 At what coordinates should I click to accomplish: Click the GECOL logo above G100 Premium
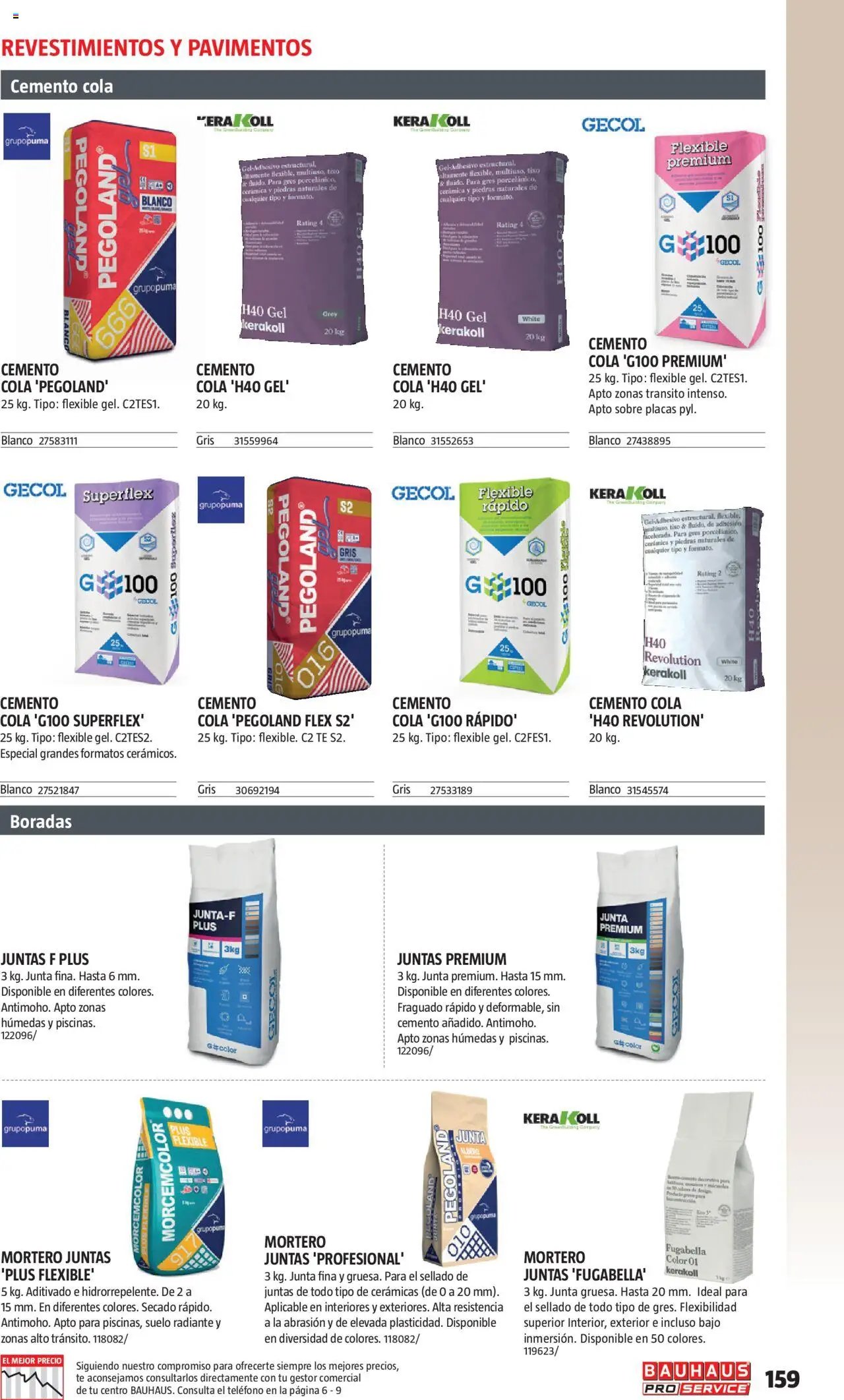[613, 125]
